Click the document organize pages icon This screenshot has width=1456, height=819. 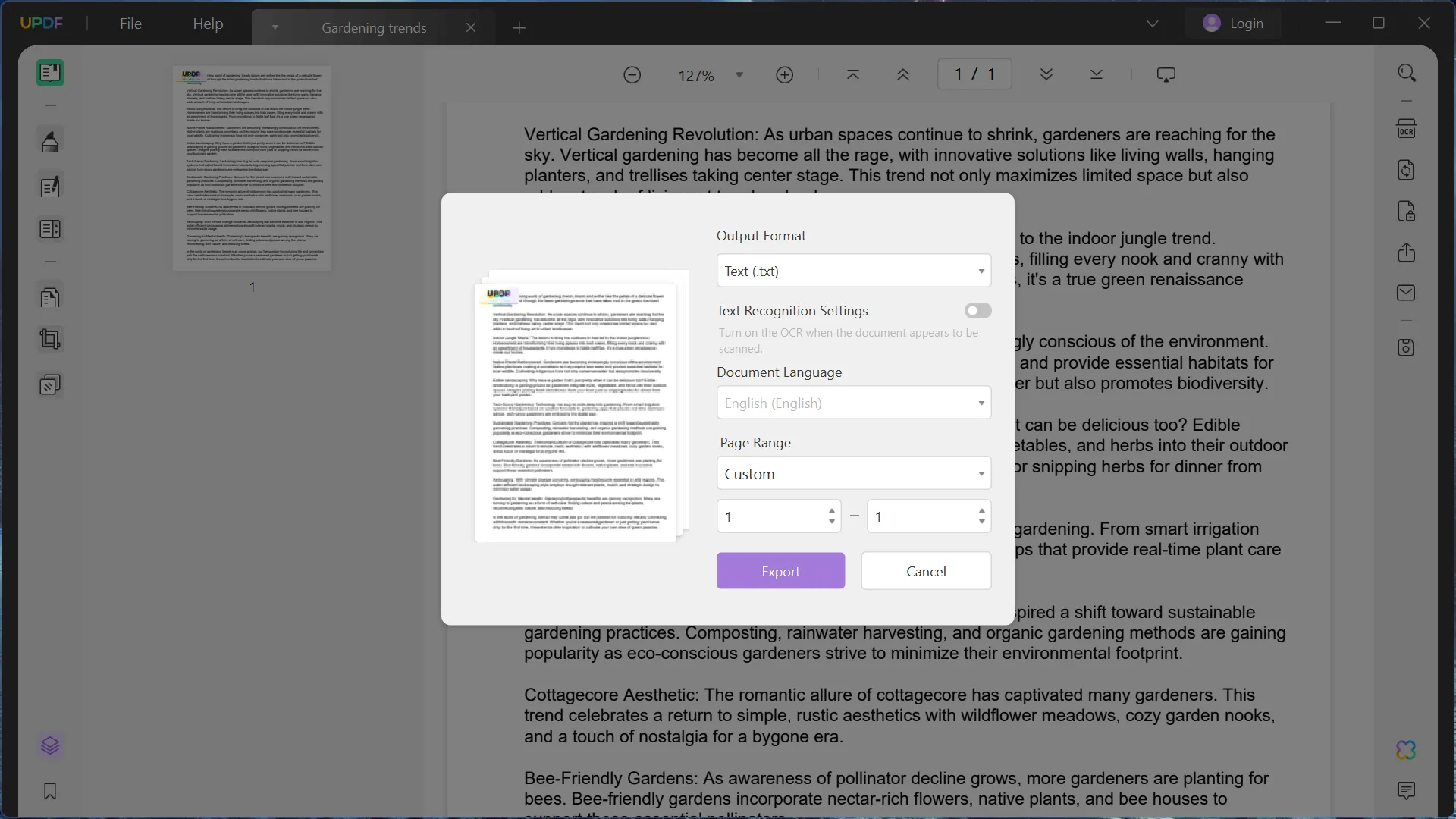[49, 297]
